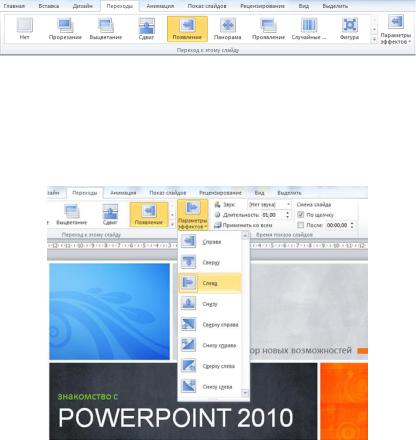This screenshot has height=440, width=416.
Task: Click the blue swirl slide image
Action: pos(110,312)
